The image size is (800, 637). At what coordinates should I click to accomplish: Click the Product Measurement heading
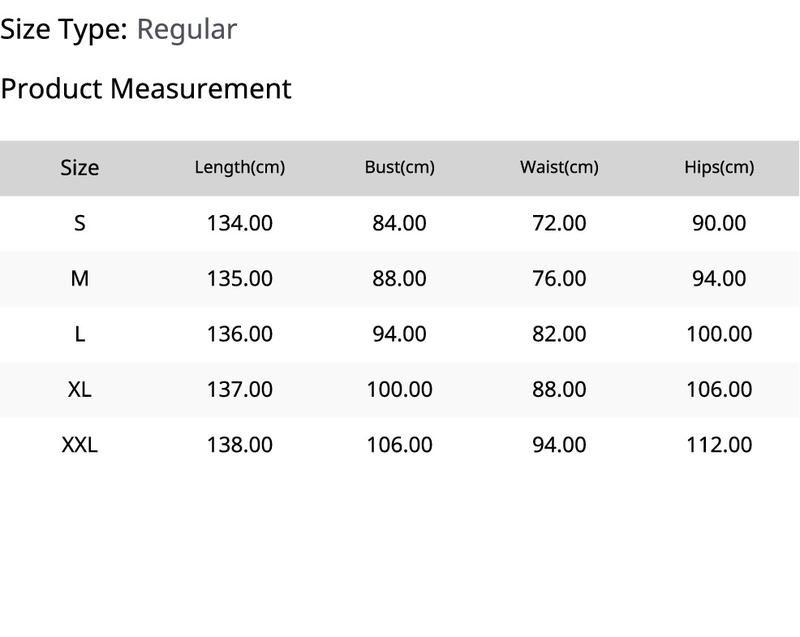click(146, 89)
